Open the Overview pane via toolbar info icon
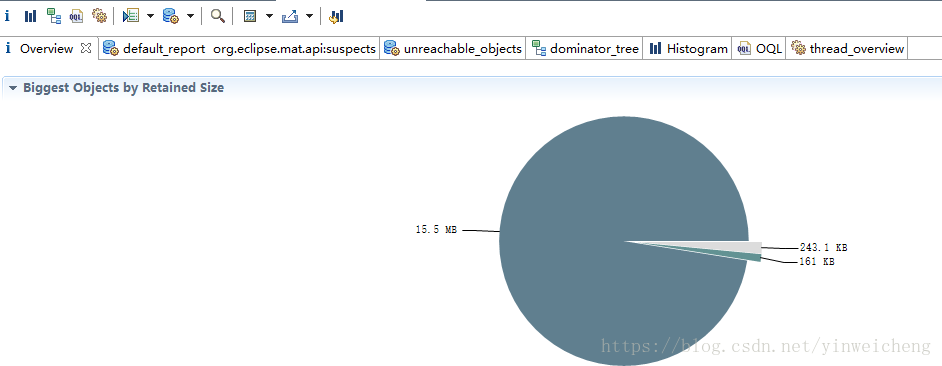 click(x=7, y=16)
